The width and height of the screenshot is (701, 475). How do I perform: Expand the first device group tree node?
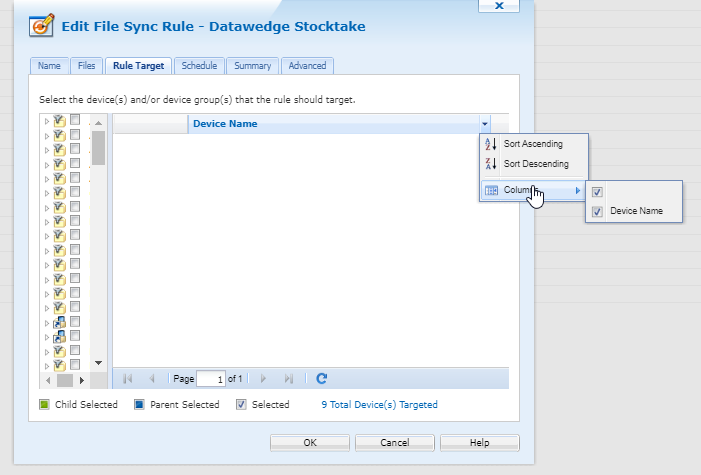(x=46, y=121)
